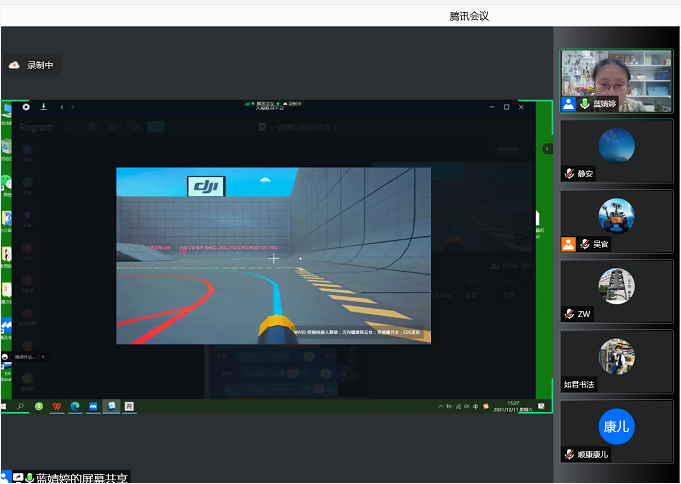Viewport: 681px width, 484px height.
Task: Select 如君书法 participant avatar
Action: [x=616, y=356]
